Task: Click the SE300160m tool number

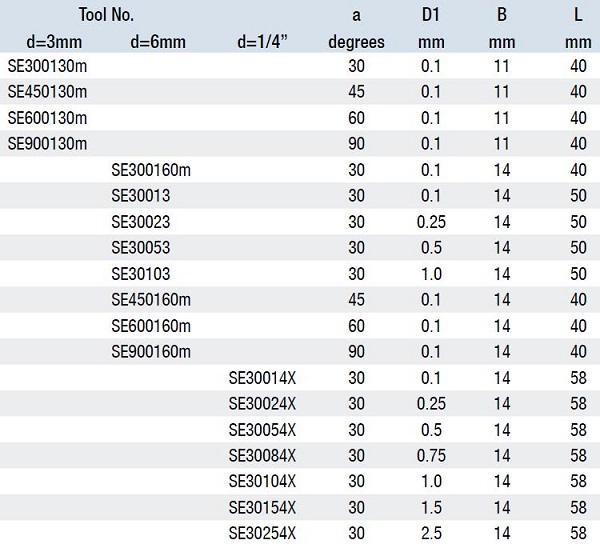Action: coord(152,169)
